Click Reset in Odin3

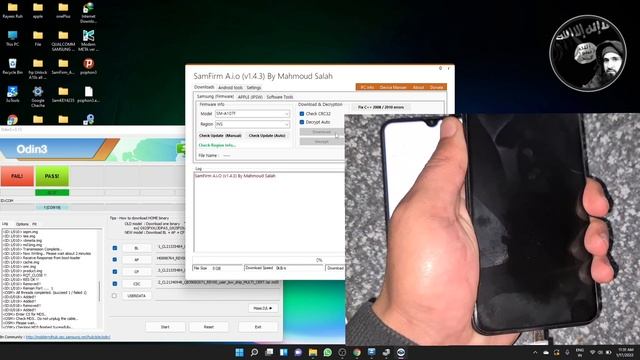click(209, 327)
